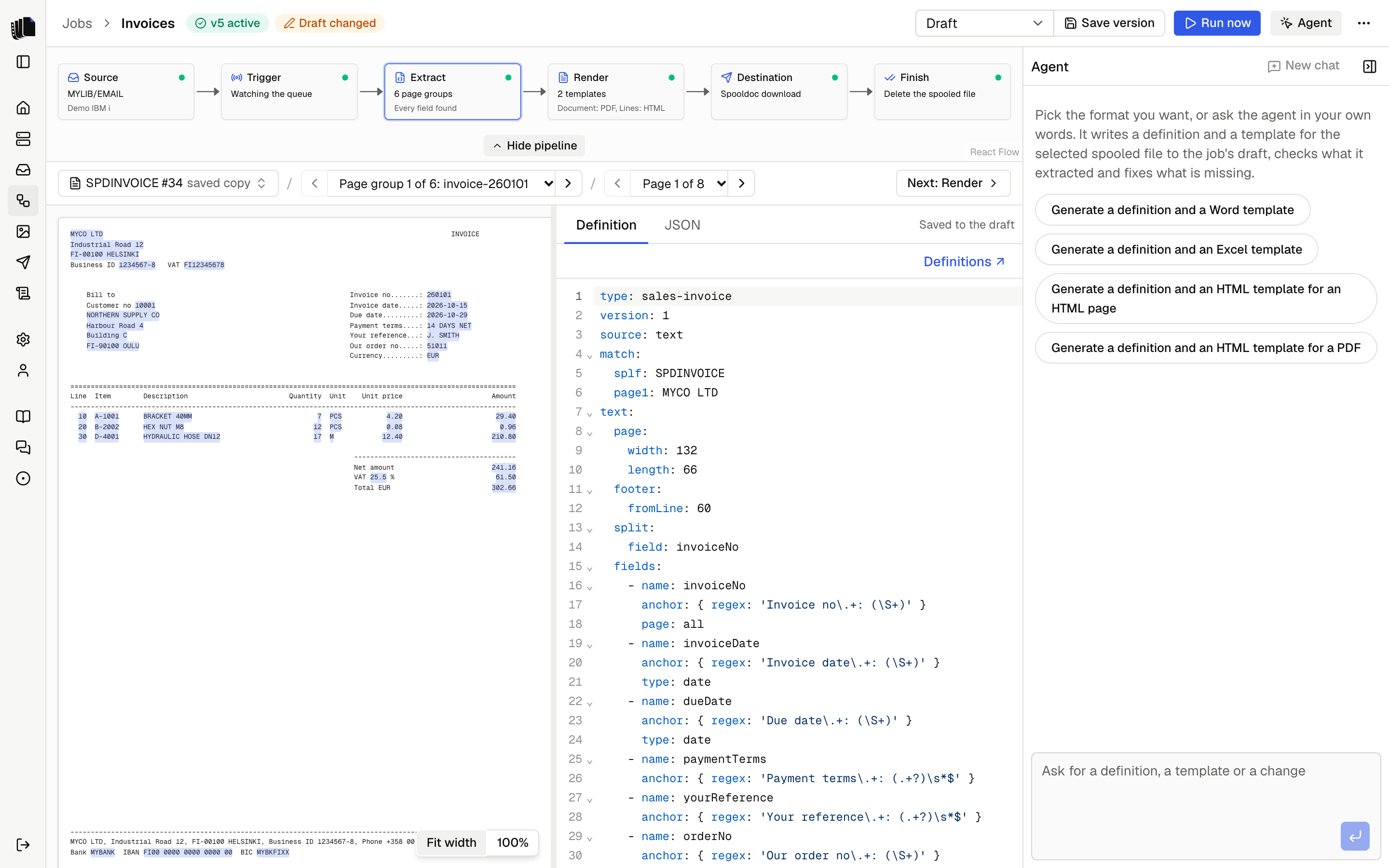Open the paper plane icon in sidebar
The image size is (1389, 868).
[23, 262]
